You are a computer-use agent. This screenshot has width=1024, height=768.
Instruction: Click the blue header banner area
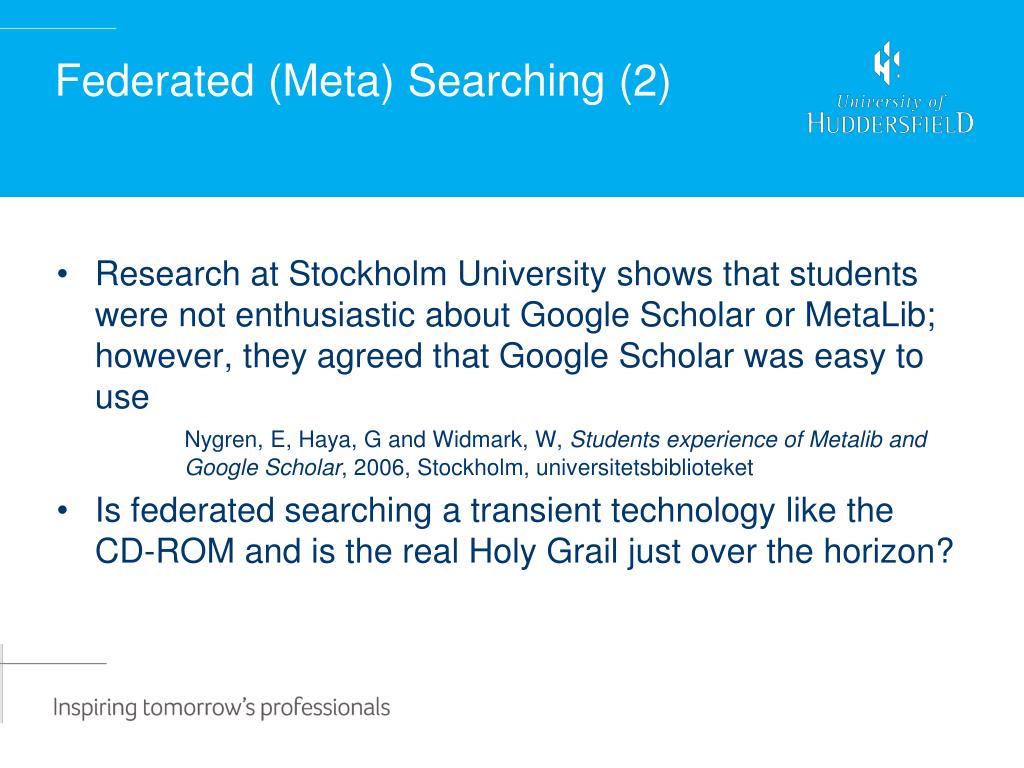512,98
